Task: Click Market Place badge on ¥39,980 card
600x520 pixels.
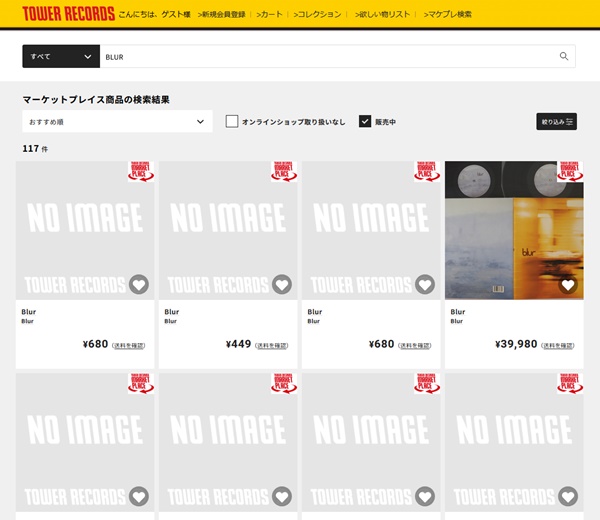Action: click(x=570, y=171)
